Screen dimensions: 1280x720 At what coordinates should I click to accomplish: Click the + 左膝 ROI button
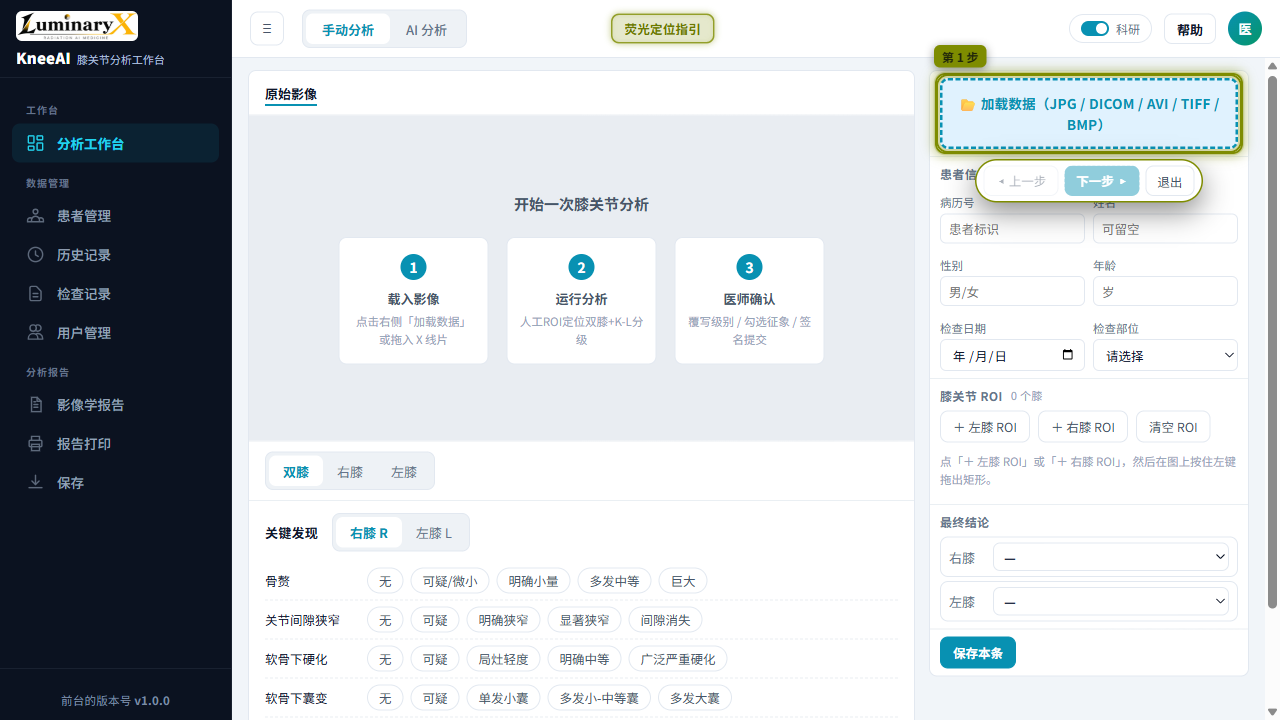(x=985, y=427)
